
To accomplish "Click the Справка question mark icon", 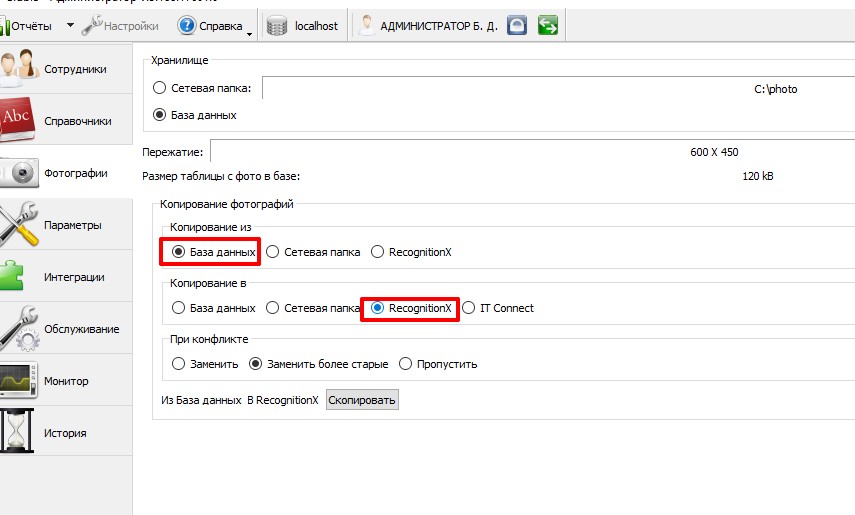I will [x=186, y=25].
